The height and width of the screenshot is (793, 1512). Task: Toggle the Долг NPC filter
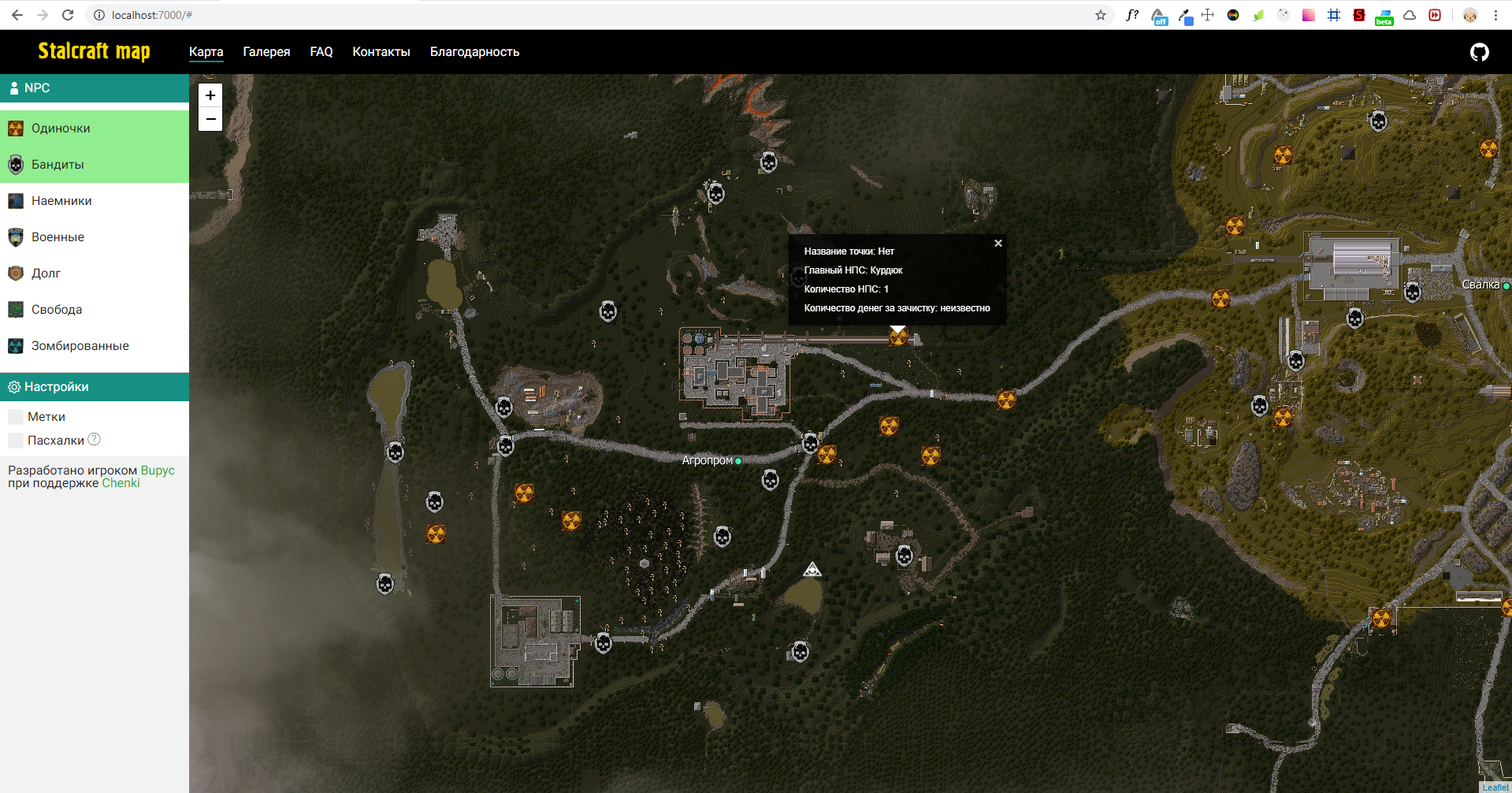95,274
